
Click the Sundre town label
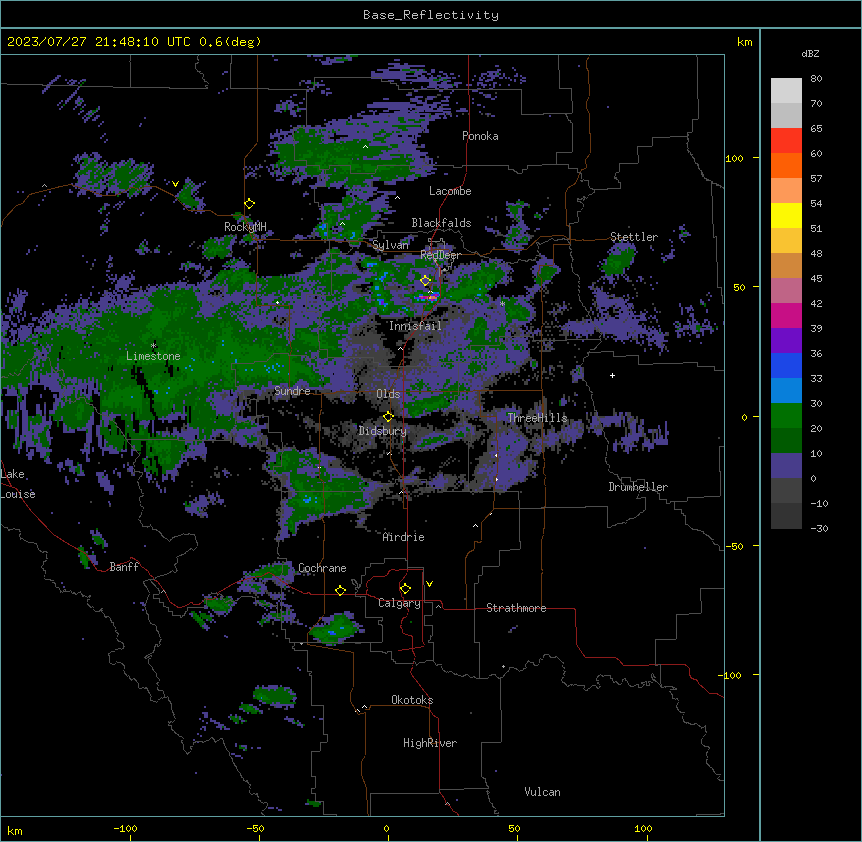[292, 391]
